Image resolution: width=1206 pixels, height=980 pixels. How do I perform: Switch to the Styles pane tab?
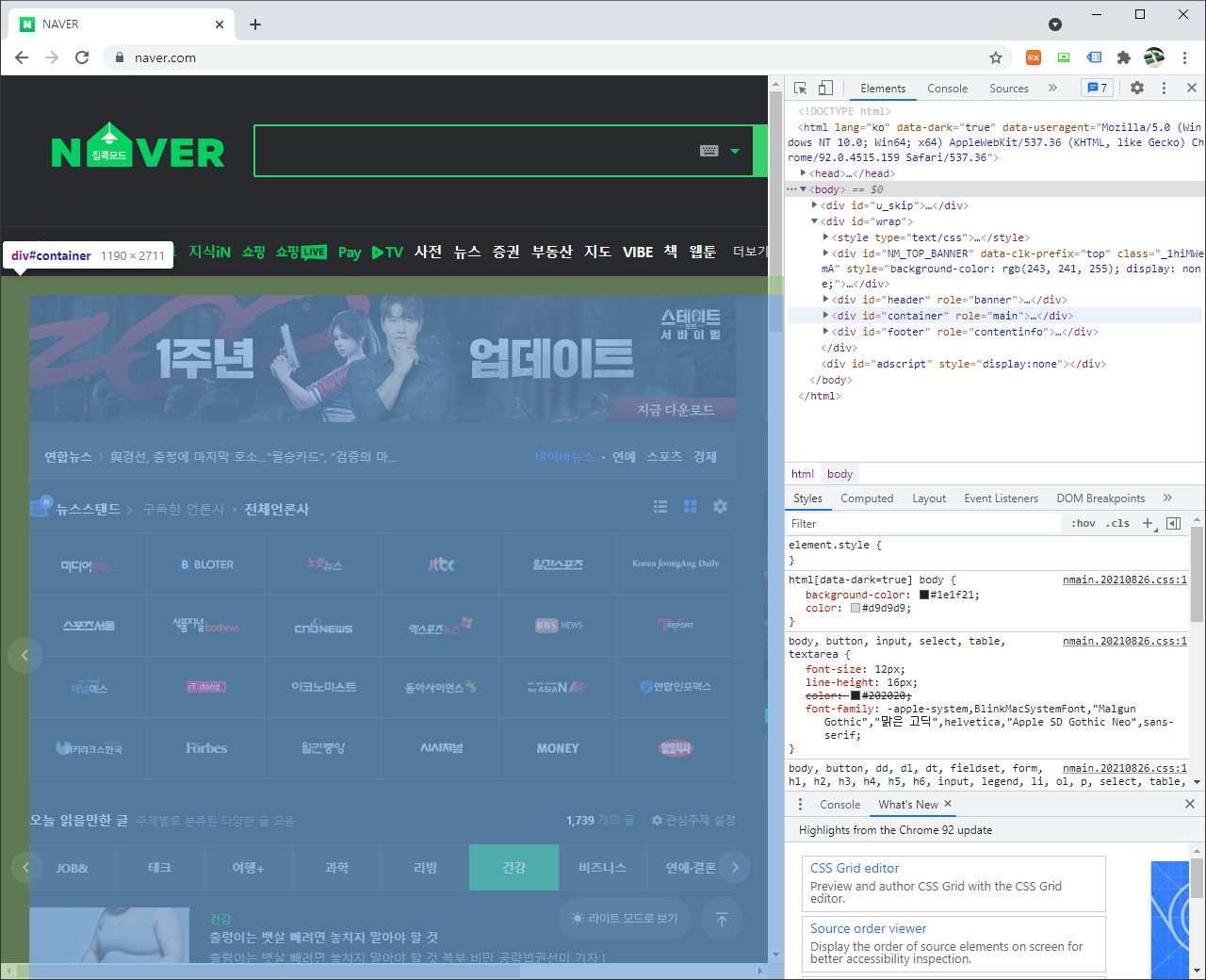pyautogui.click(x=807, y=498)
